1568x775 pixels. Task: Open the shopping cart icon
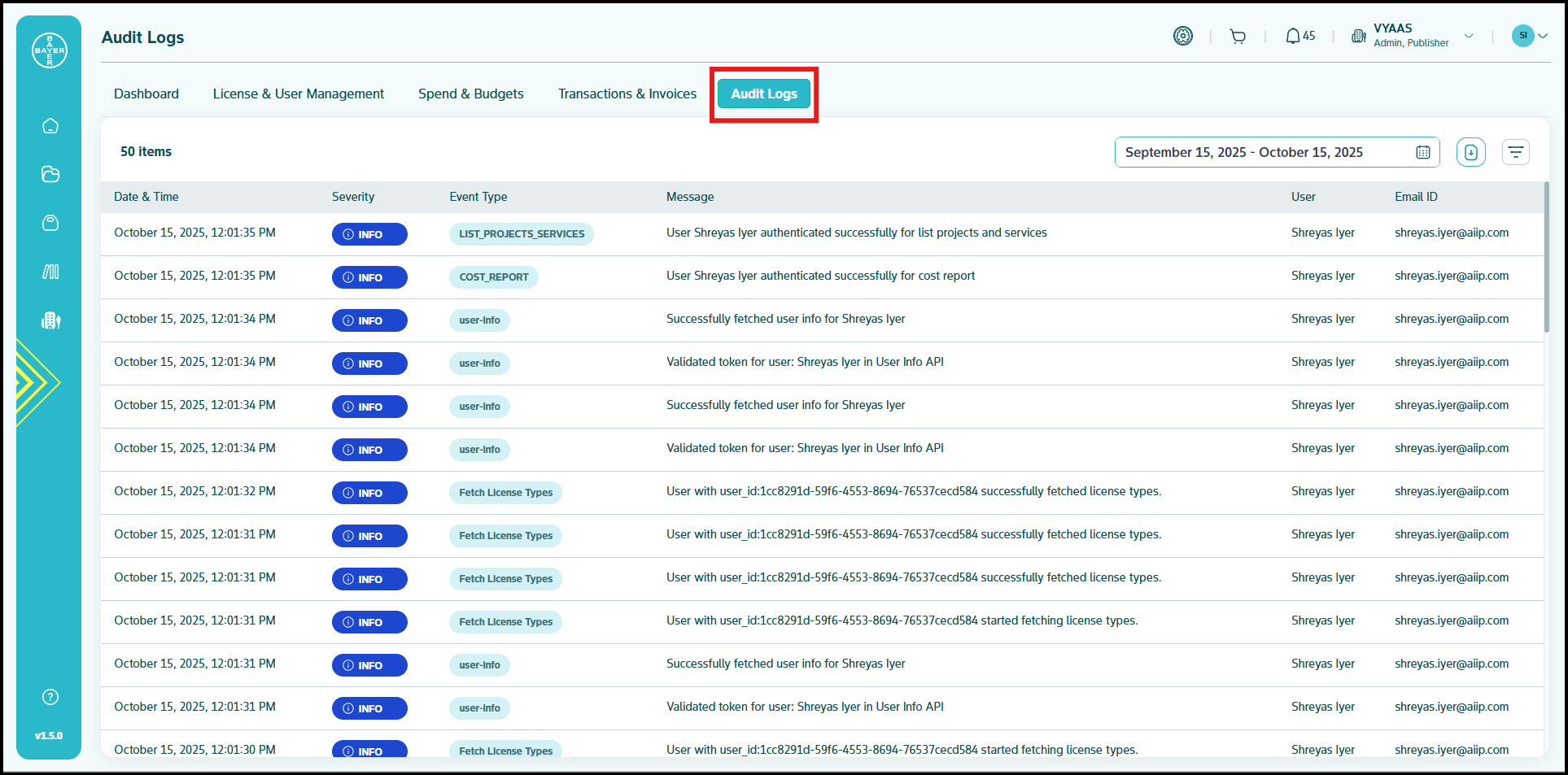click(1238, 37)
